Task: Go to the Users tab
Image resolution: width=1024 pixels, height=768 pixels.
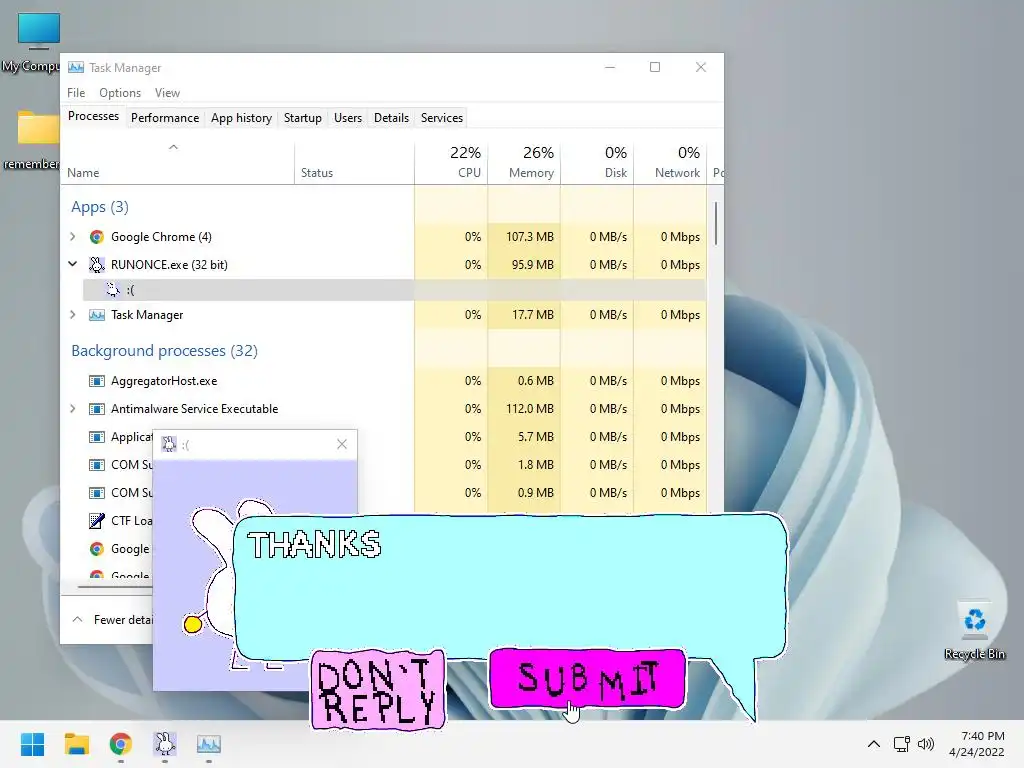Action: [347, 118]
